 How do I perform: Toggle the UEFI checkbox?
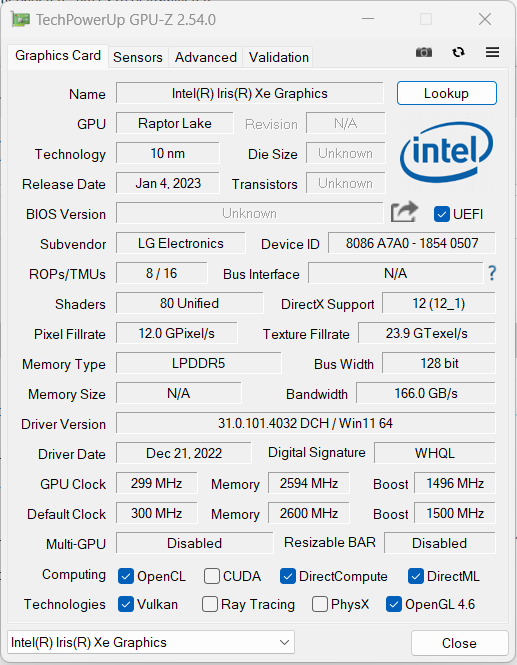click(x=442, y=214)
